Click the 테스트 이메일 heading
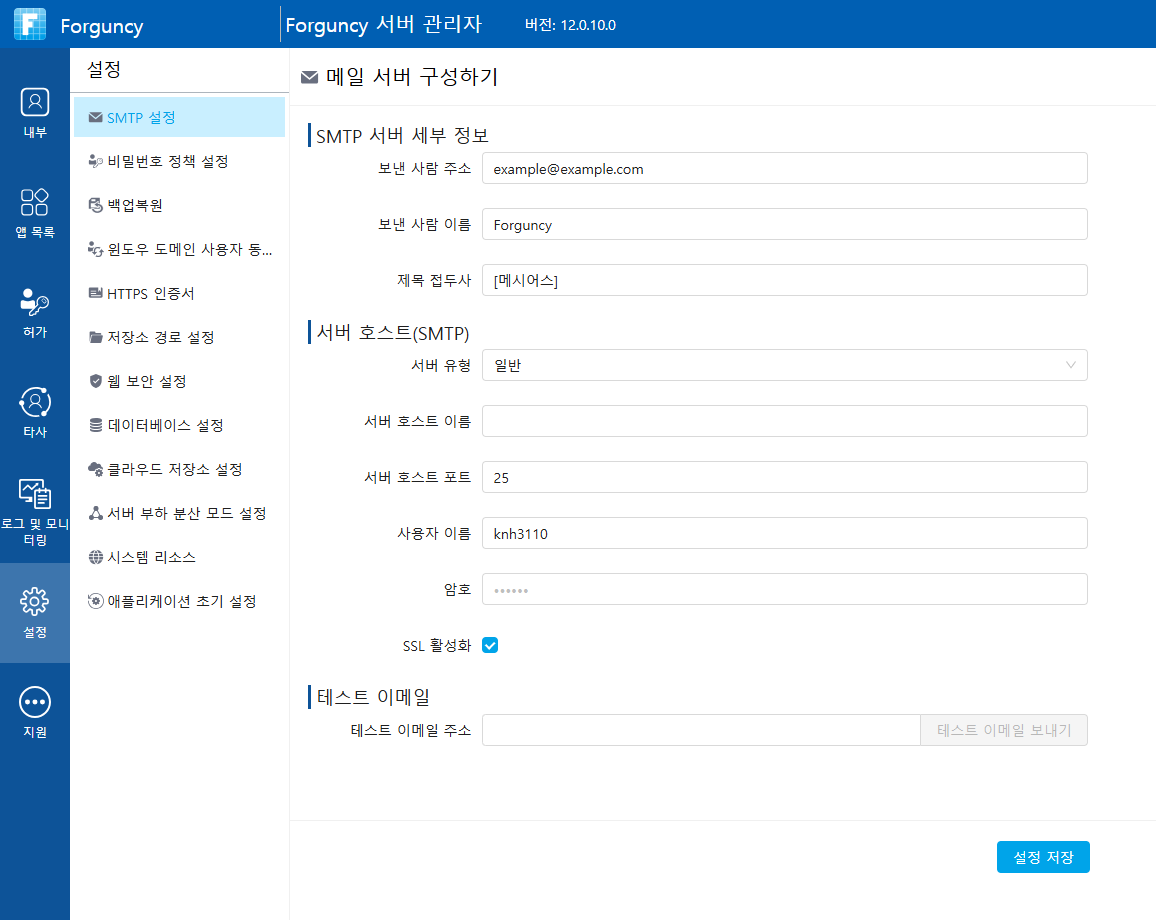This screenshot has height=920, width=1156. click(x=373, y=697)
